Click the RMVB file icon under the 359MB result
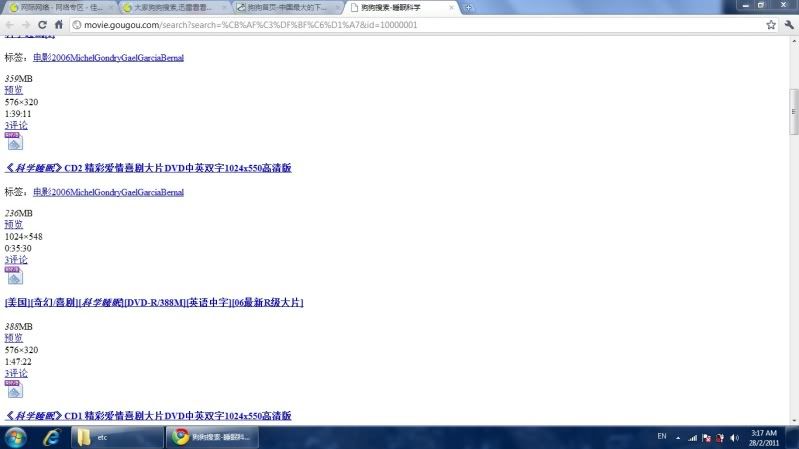This screenshot has width=799, height=449. [14, 142]
